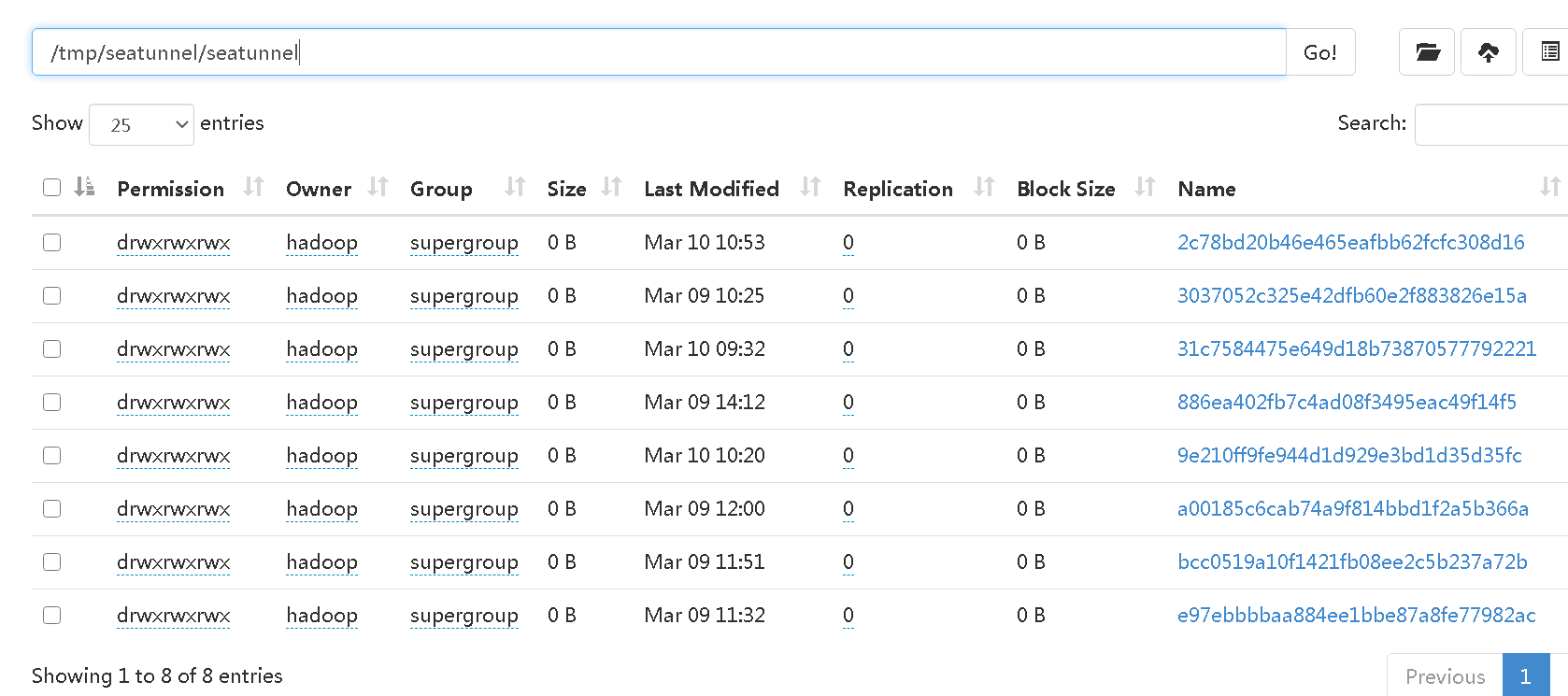The image size is (1568, 696).
Task: Sort table by Owner column arrows
Action: (378, 187)
